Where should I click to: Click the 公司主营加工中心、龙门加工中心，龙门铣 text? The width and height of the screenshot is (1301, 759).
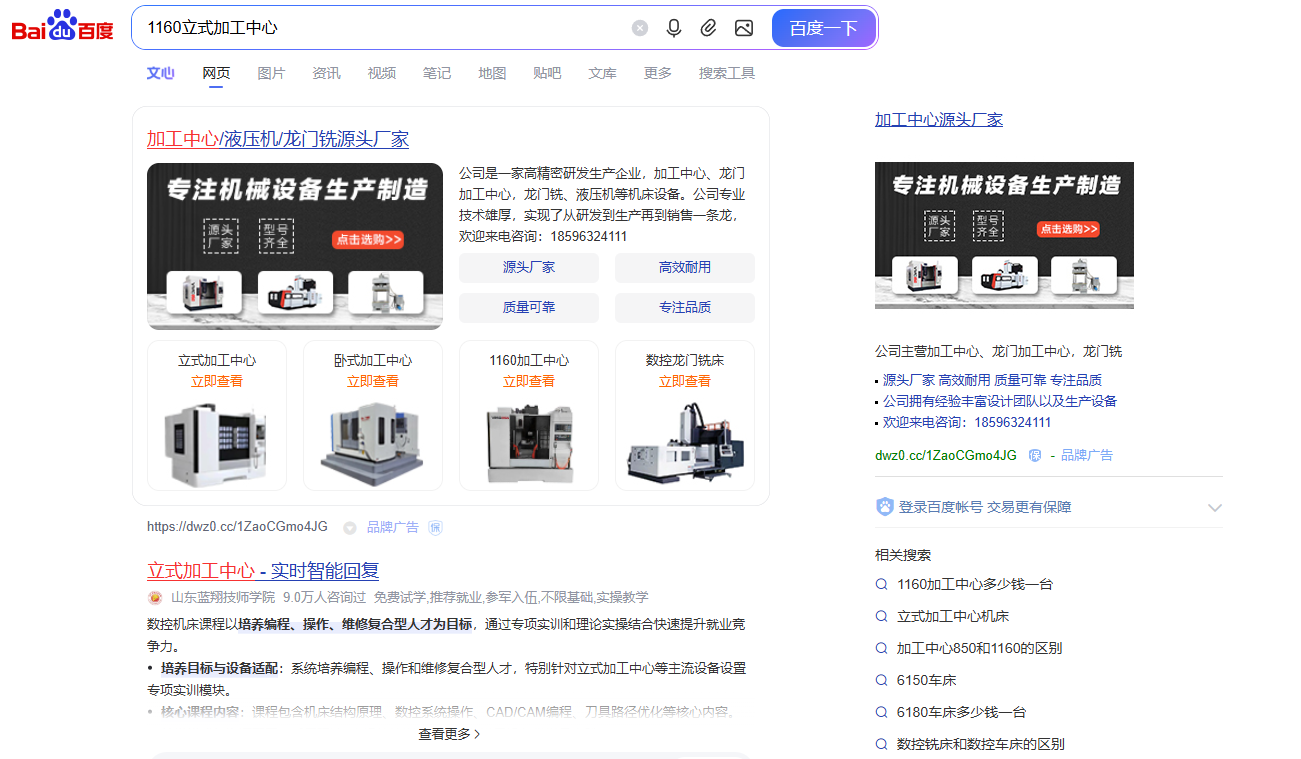click(x=998, y=351)
